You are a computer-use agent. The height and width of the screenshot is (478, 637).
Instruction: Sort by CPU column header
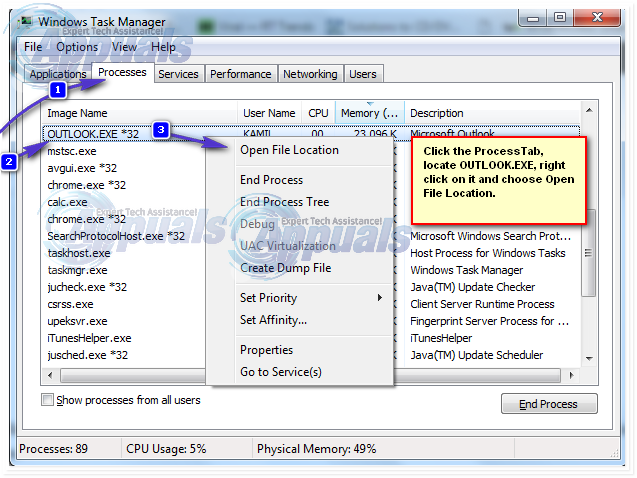pyautogui.click(x=318, y=113)
